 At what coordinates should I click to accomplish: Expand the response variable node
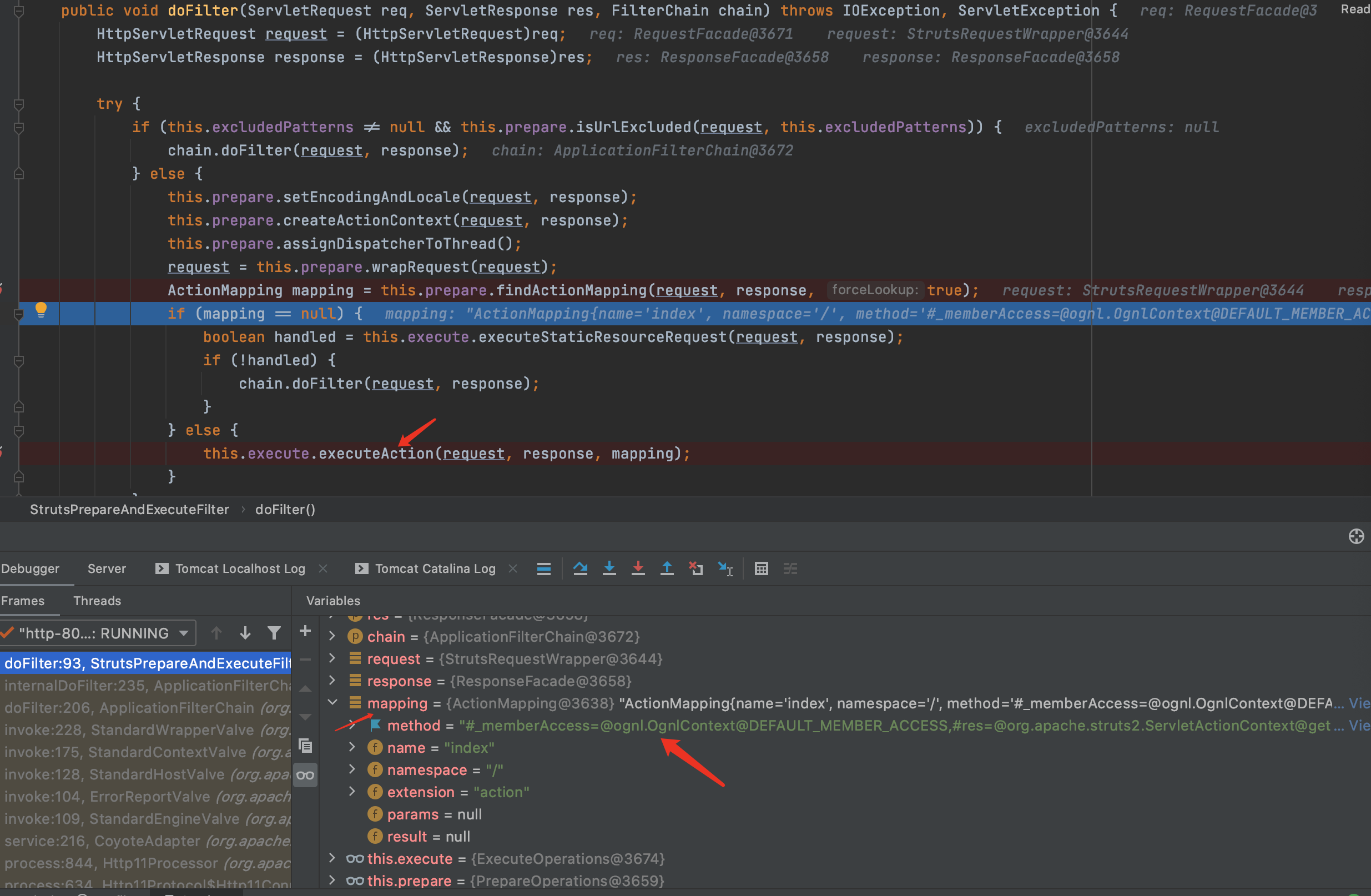tap(332, 681)
